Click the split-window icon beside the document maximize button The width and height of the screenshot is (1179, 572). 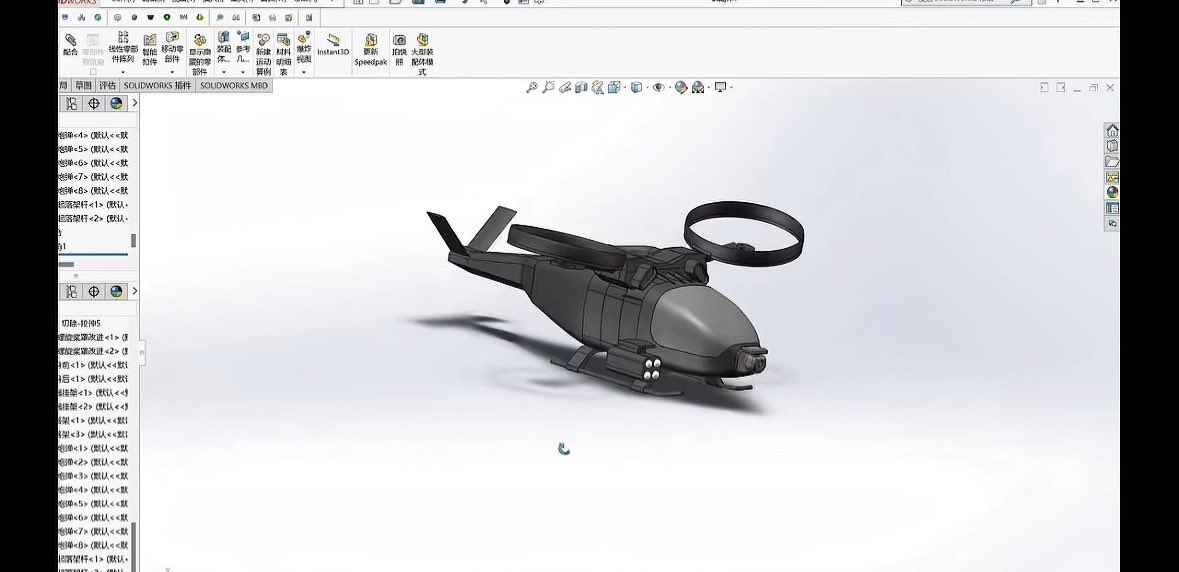[1060, 88]
